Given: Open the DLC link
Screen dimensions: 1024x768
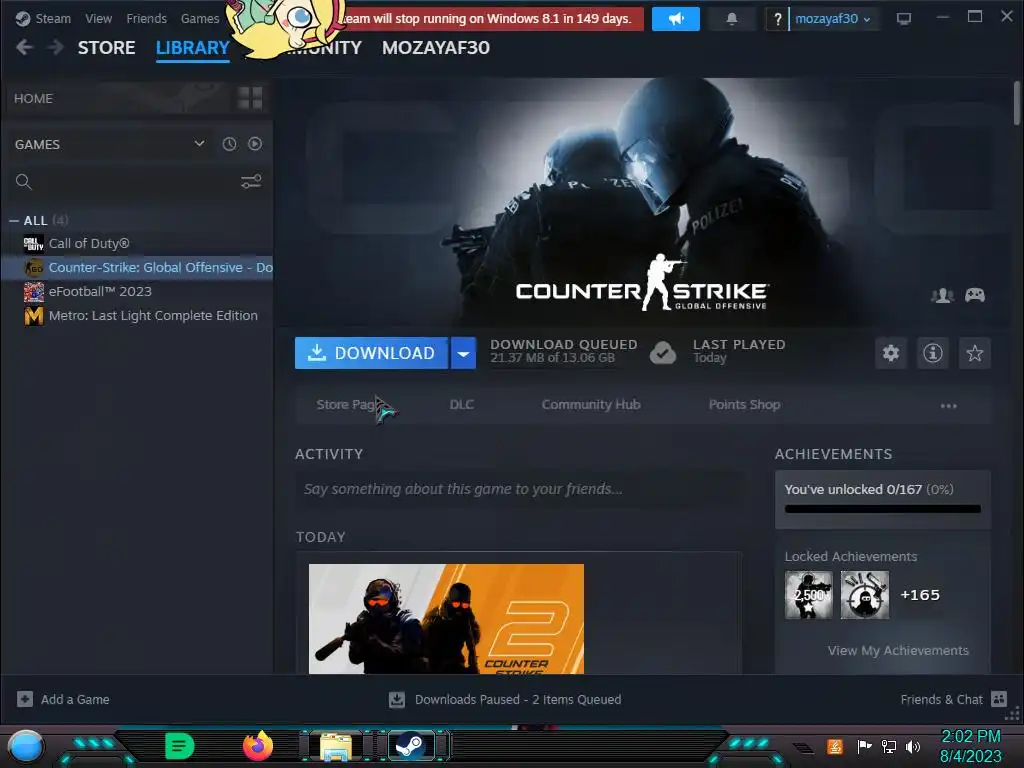Looking at the screenshot, I should coord(462,404).
